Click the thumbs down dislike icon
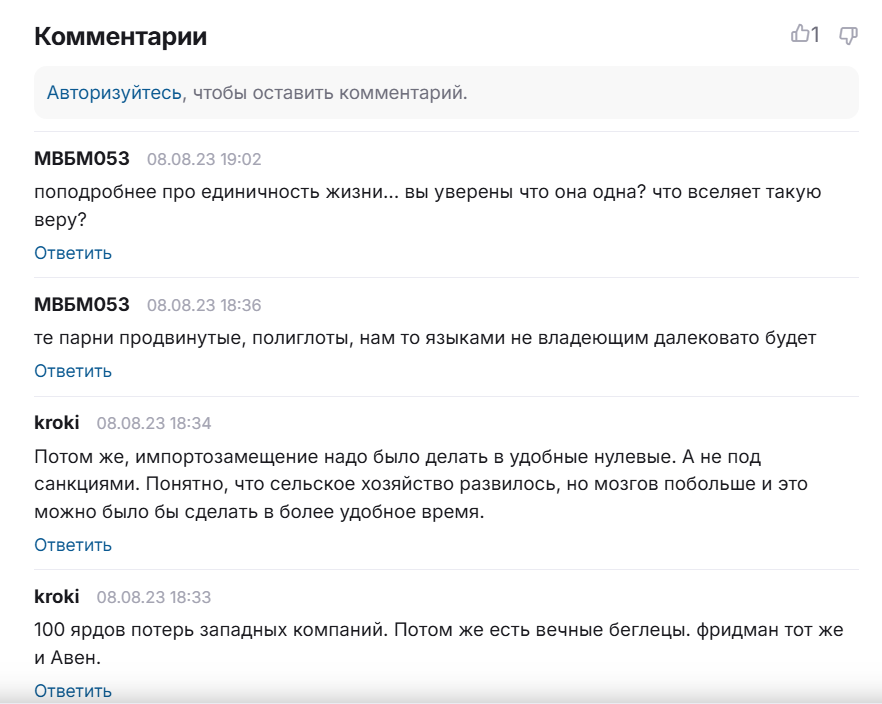This screenshot has width=882, height=704. (848, 36)
